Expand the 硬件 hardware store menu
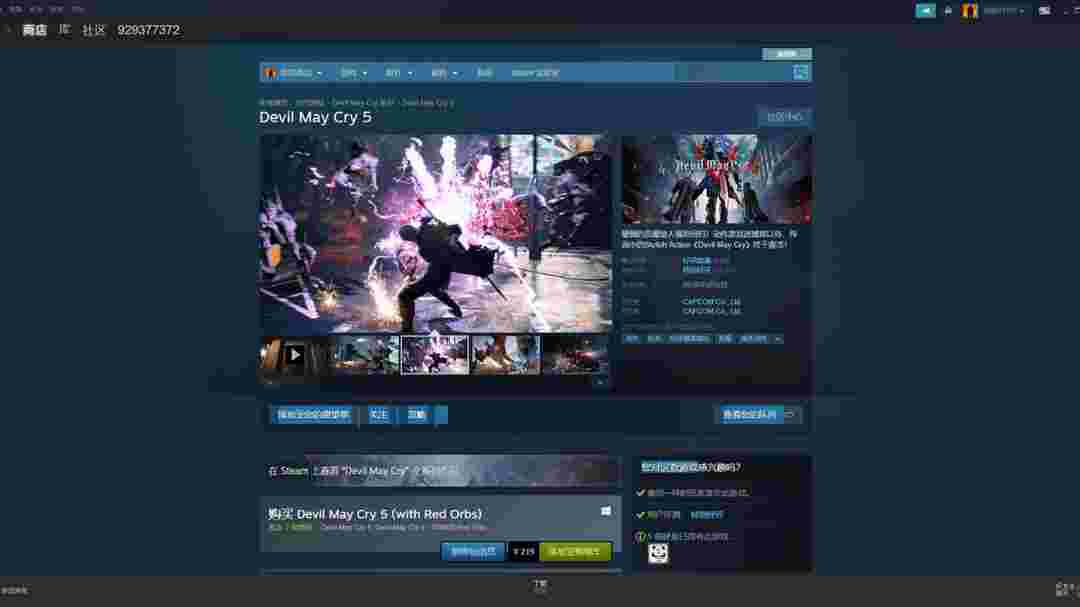This screenshot has height=607, width=1080. tap(444, 72)
